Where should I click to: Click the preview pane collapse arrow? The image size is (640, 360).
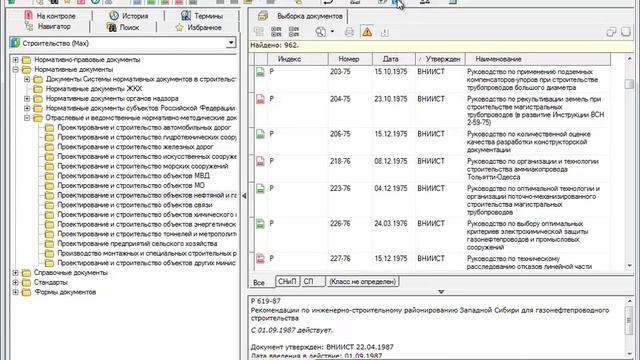pos(441,292)
